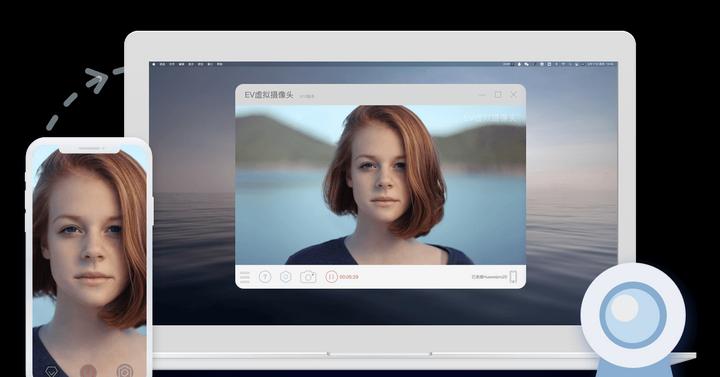The image size is (720, 377).
Task: Close the EV virtual camera window
Action: [513, 95]
